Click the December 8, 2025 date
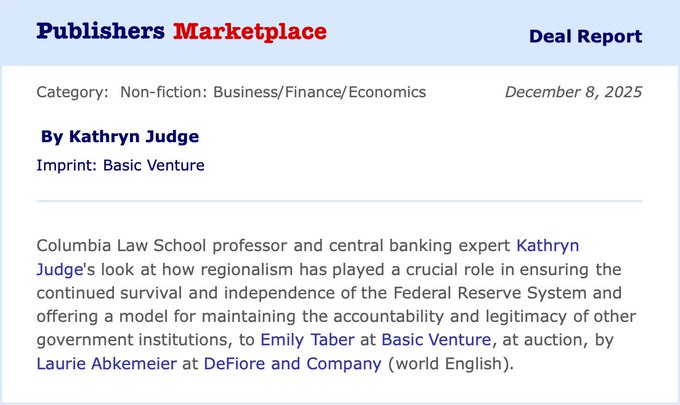 click(x=573, y=92)
